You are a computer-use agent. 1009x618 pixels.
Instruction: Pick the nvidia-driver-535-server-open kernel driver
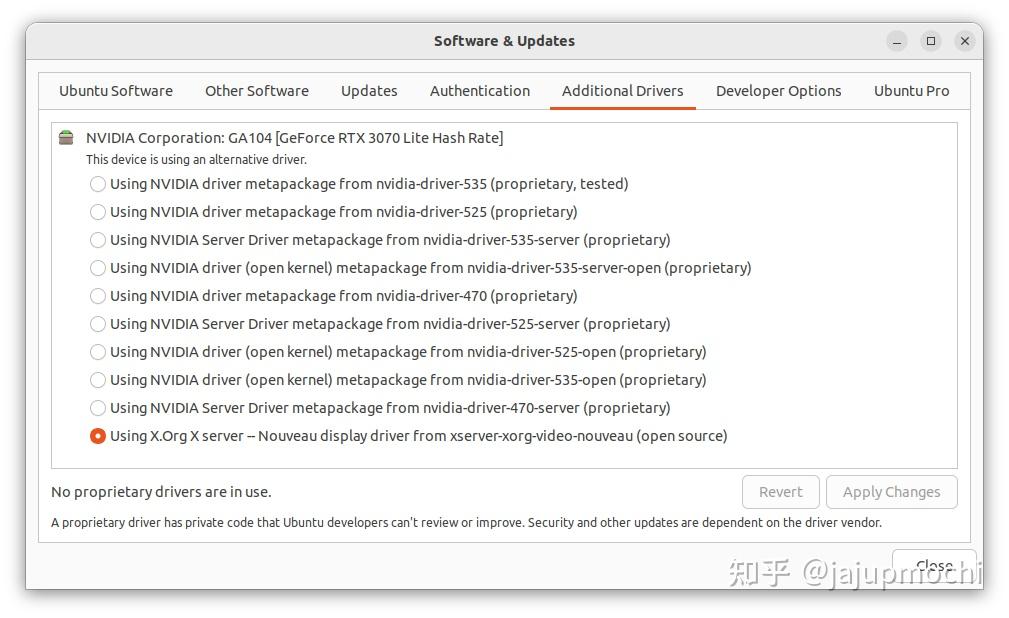coord(97,268)
